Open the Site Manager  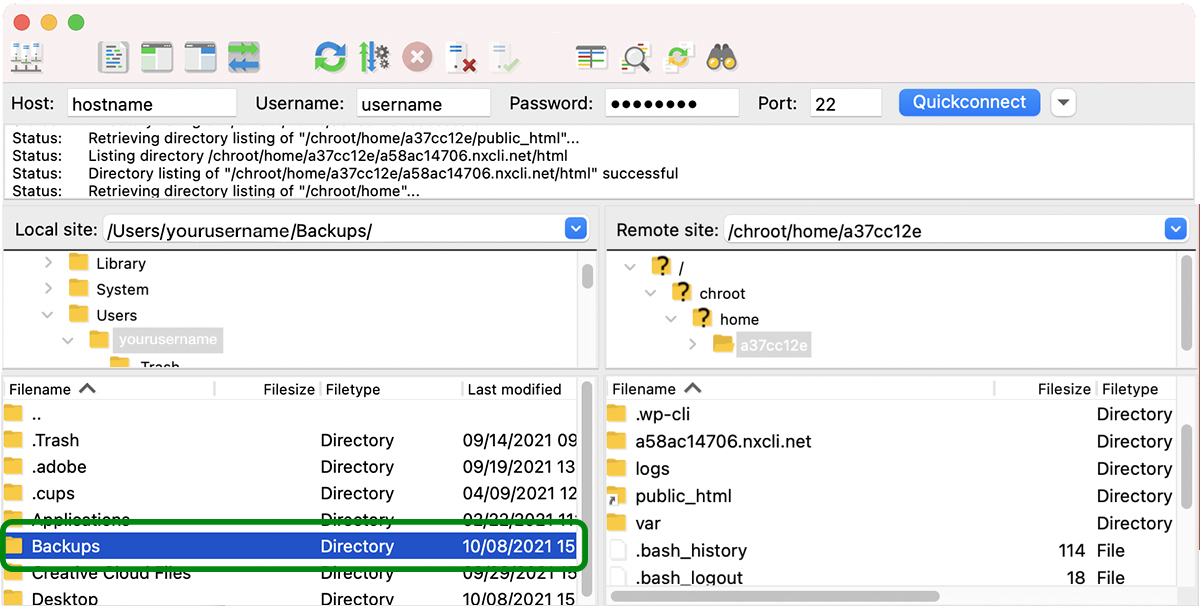[26, 57]
